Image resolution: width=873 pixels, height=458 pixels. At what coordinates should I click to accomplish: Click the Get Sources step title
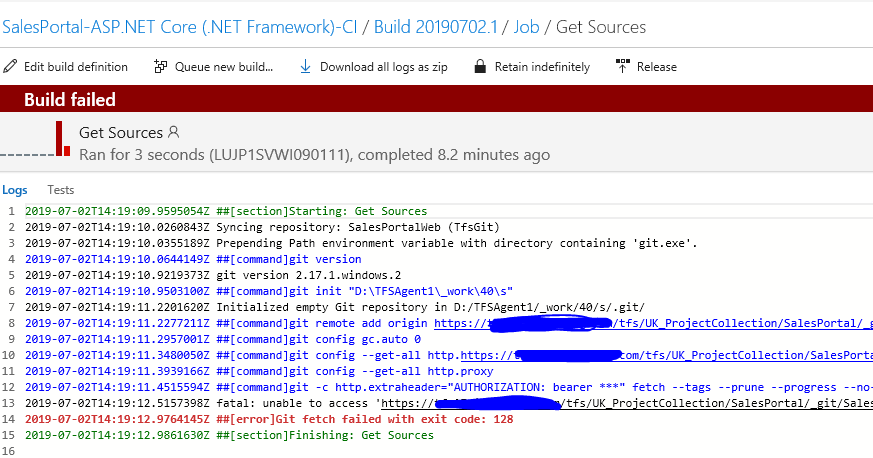[x=121, y=132]
